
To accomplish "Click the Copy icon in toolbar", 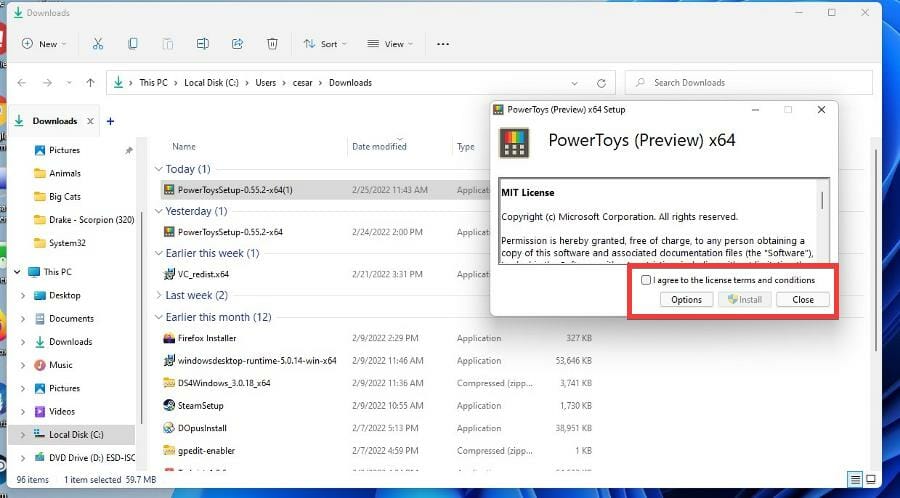I will [x=133, y=44].
